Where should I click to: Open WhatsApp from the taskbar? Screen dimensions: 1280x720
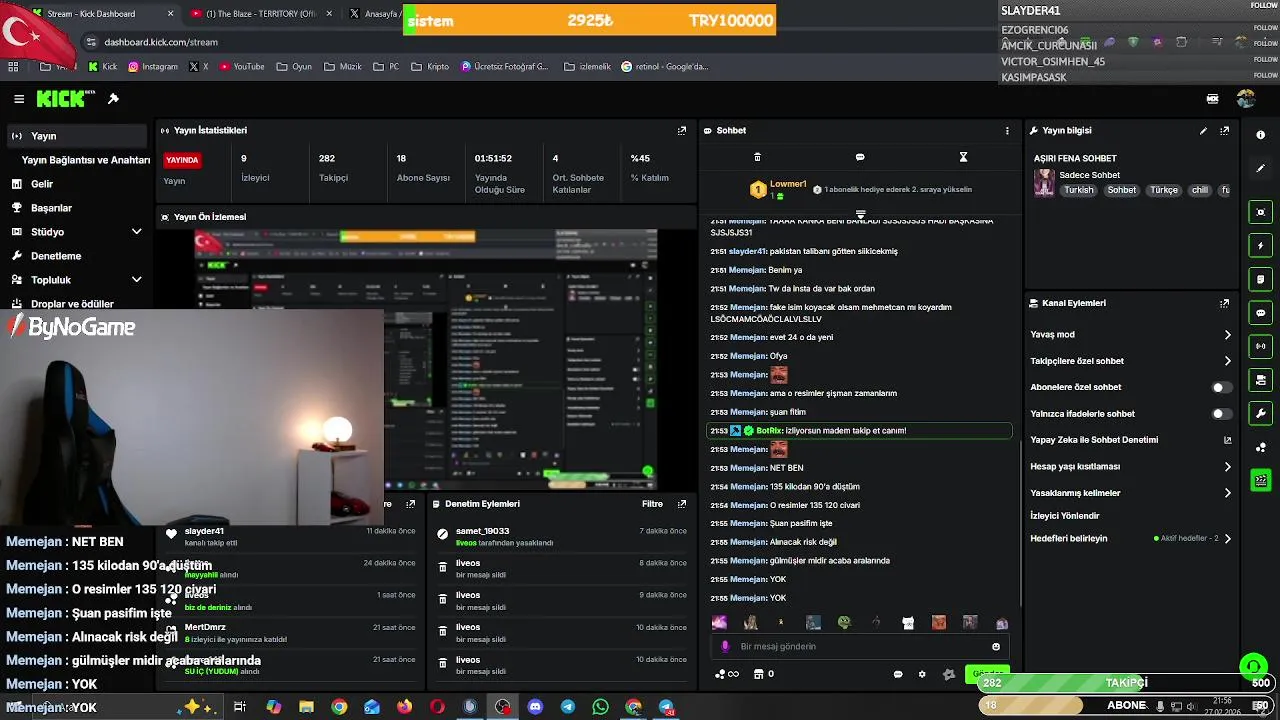600,707
